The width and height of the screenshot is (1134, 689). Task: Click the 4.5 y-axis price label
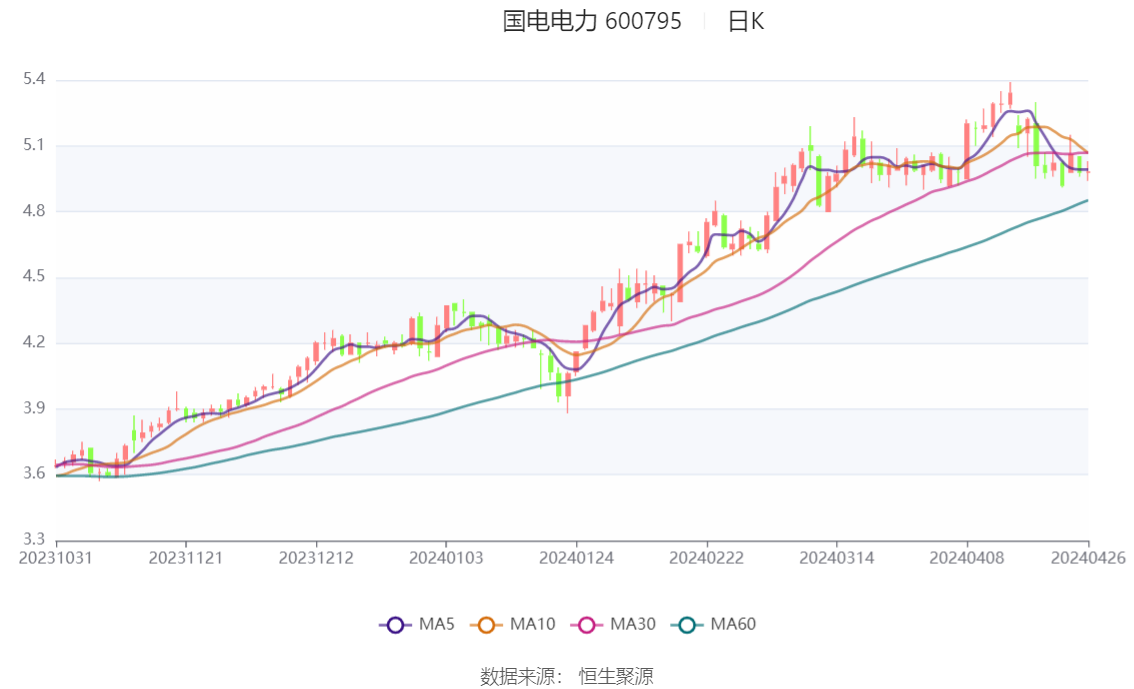[34, 276]
